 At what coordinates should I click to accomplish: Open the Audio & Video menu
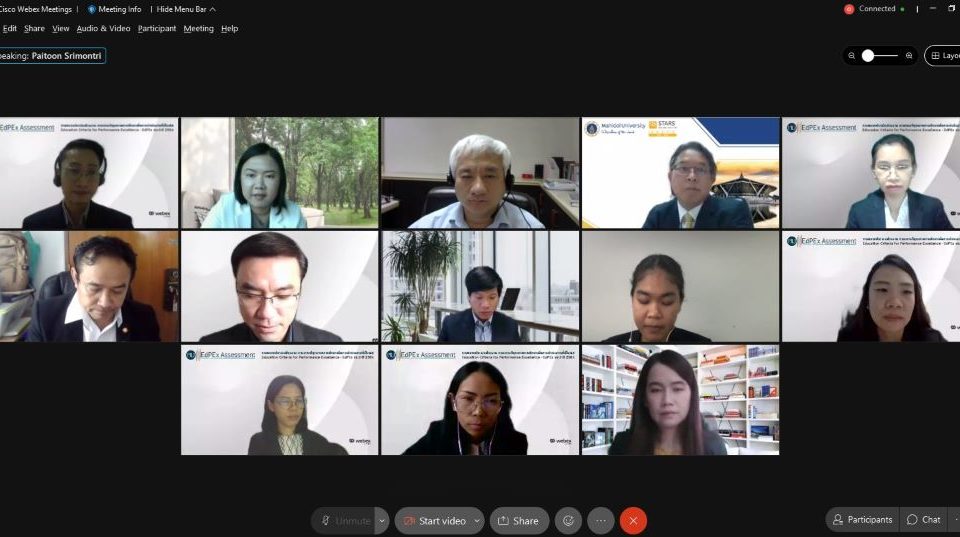coord(103,28)
